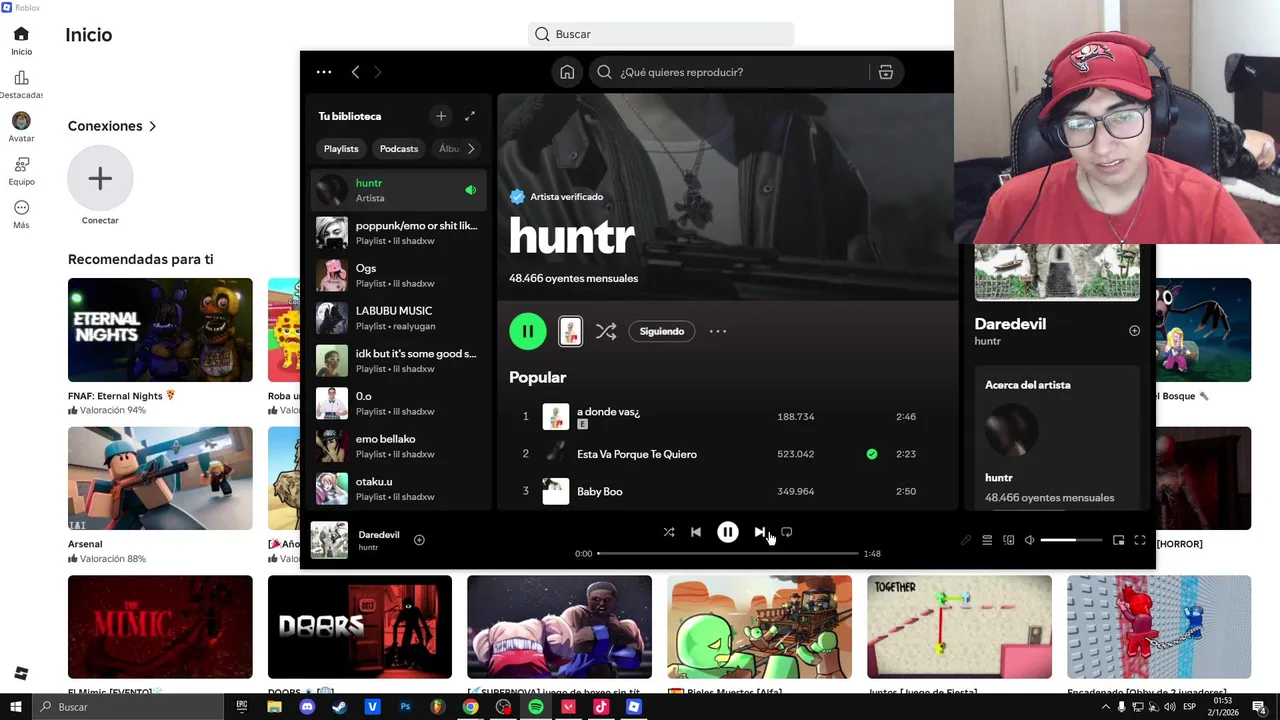Toggle Siguiendo follow button
Viewport: 1280px width, 720px height.
click(662, 331)
